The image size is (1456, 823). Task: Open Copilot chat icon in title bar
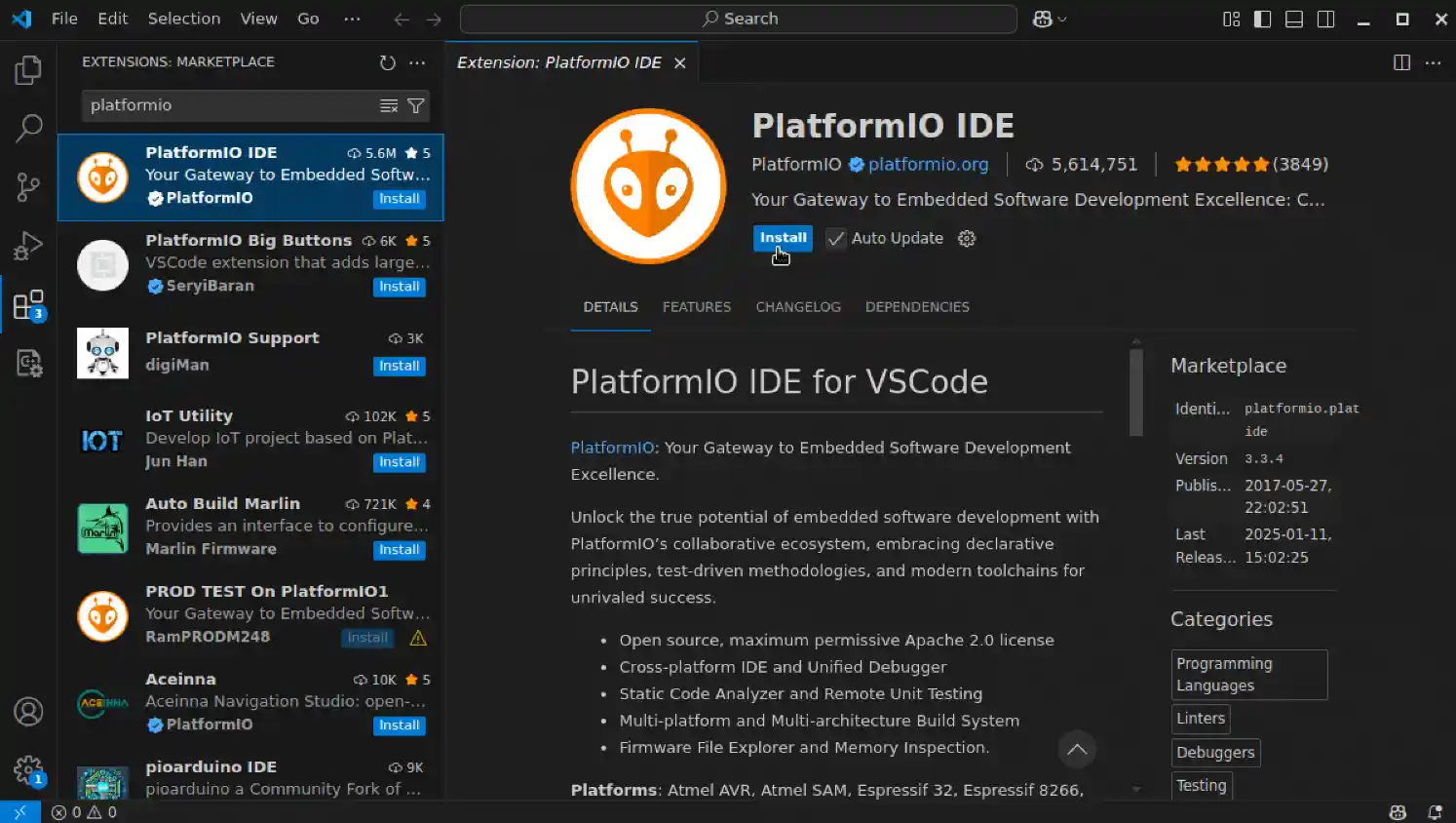(x=1042, y=19)
